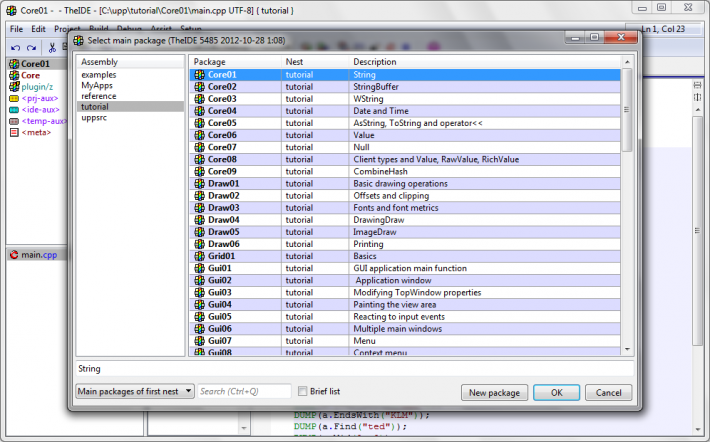Click the <ide-aux> cyan icon
Image resolution: width=710 pixels, height=442 pixels.
(x=14, y=110)
